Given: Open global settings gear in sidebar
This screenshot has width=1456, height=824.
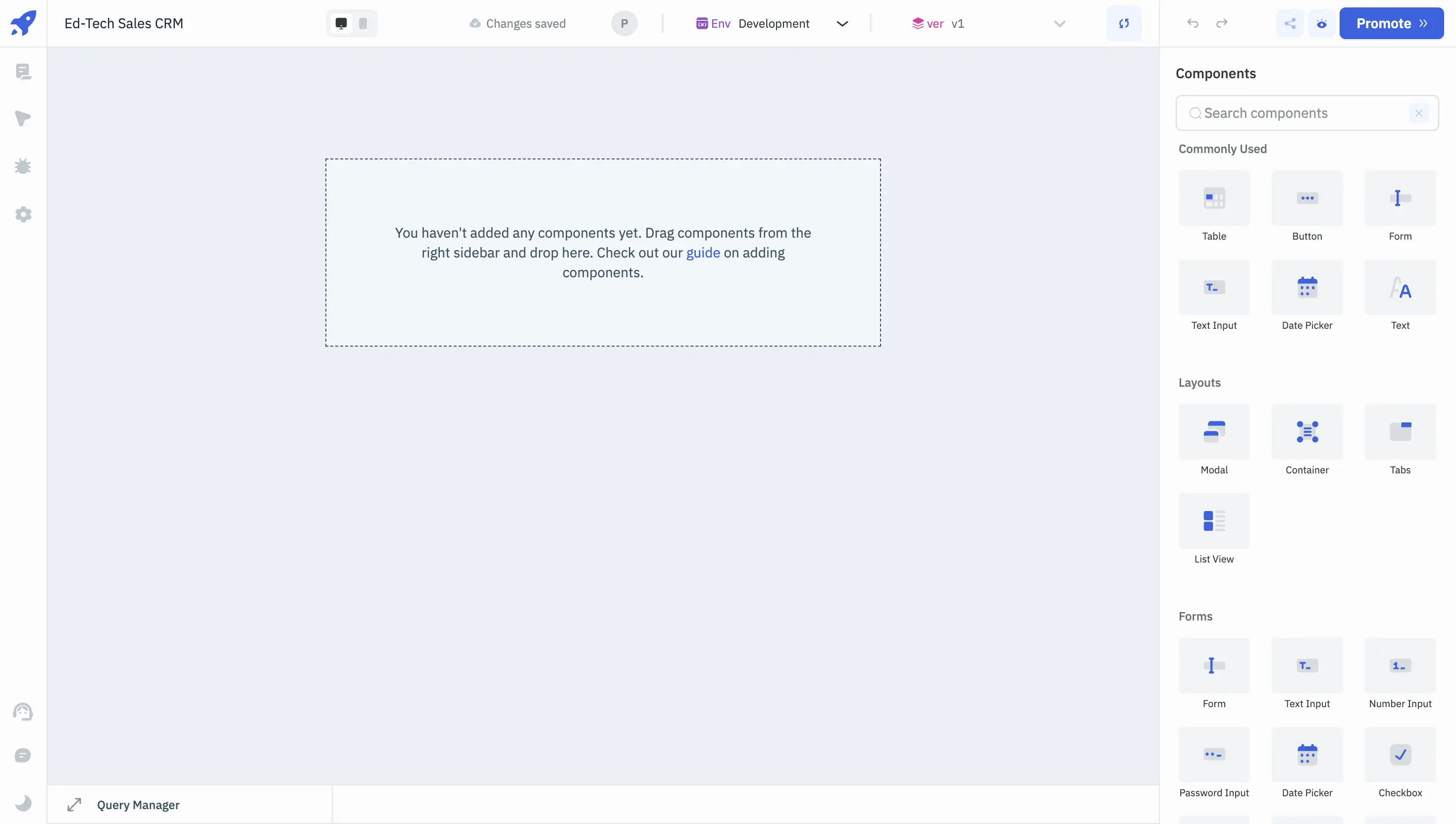Looking at the screenshot, I should (23, 214).
